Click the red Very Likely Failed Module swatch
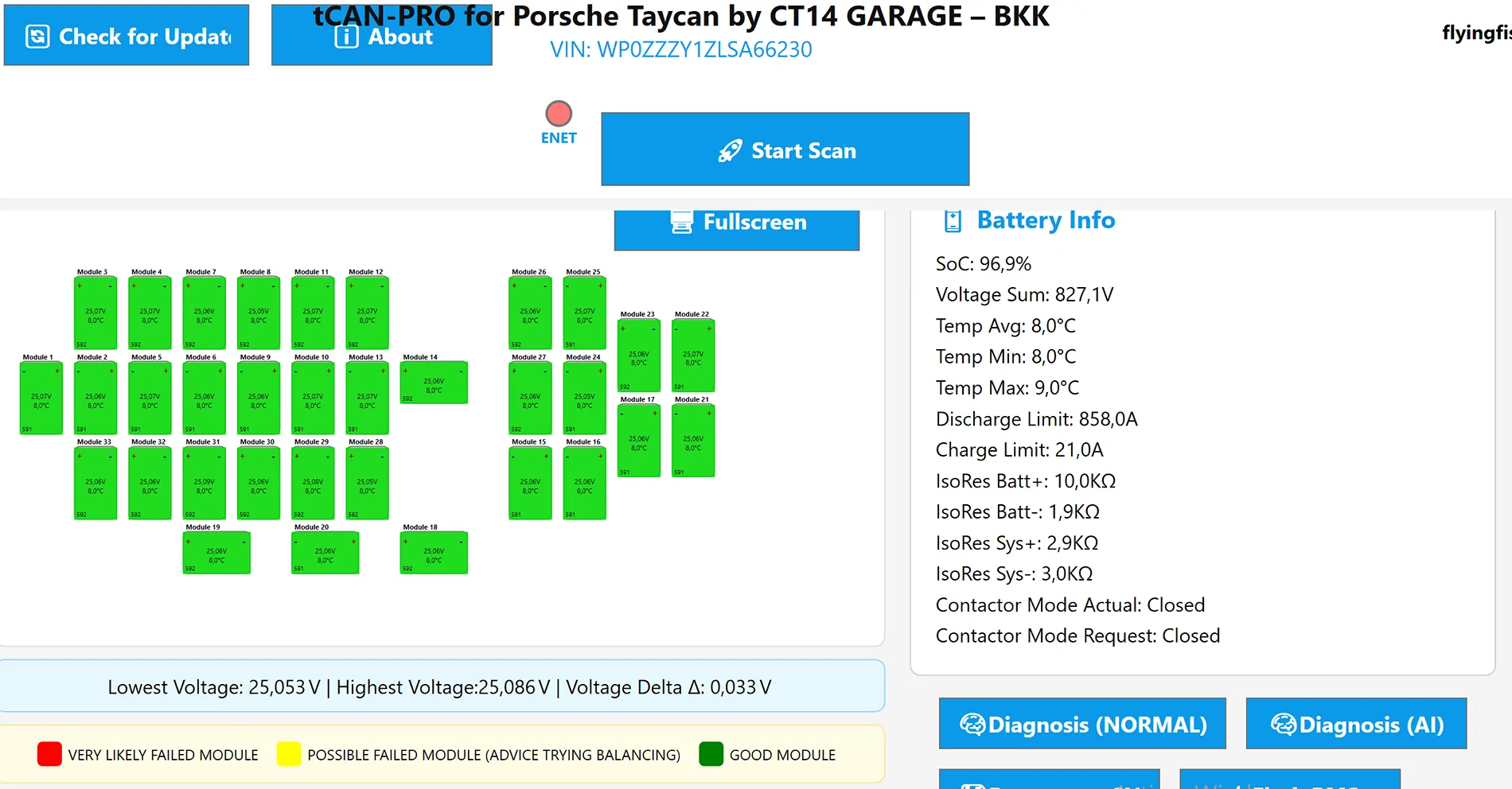 49,754
